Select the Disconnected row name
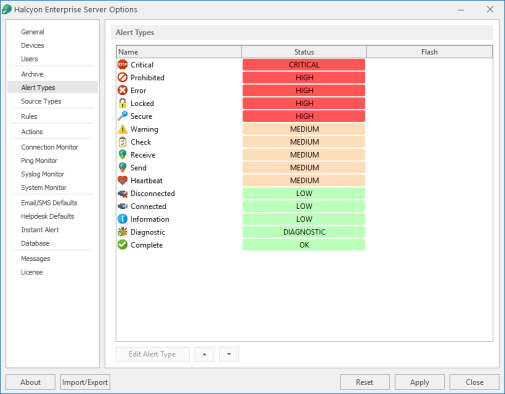 153,194
